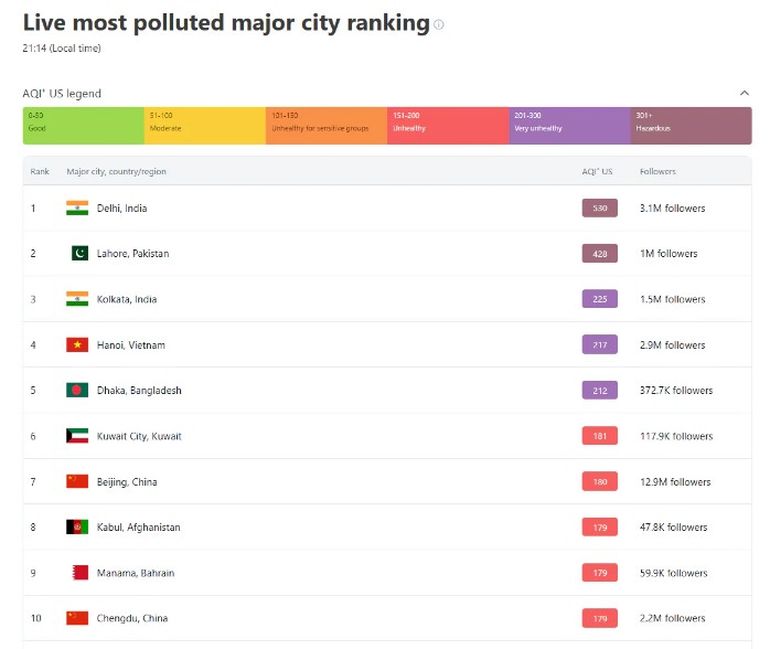Click the Rank column header
Screen dimensions: 770x649
click(x=40, y=171)
